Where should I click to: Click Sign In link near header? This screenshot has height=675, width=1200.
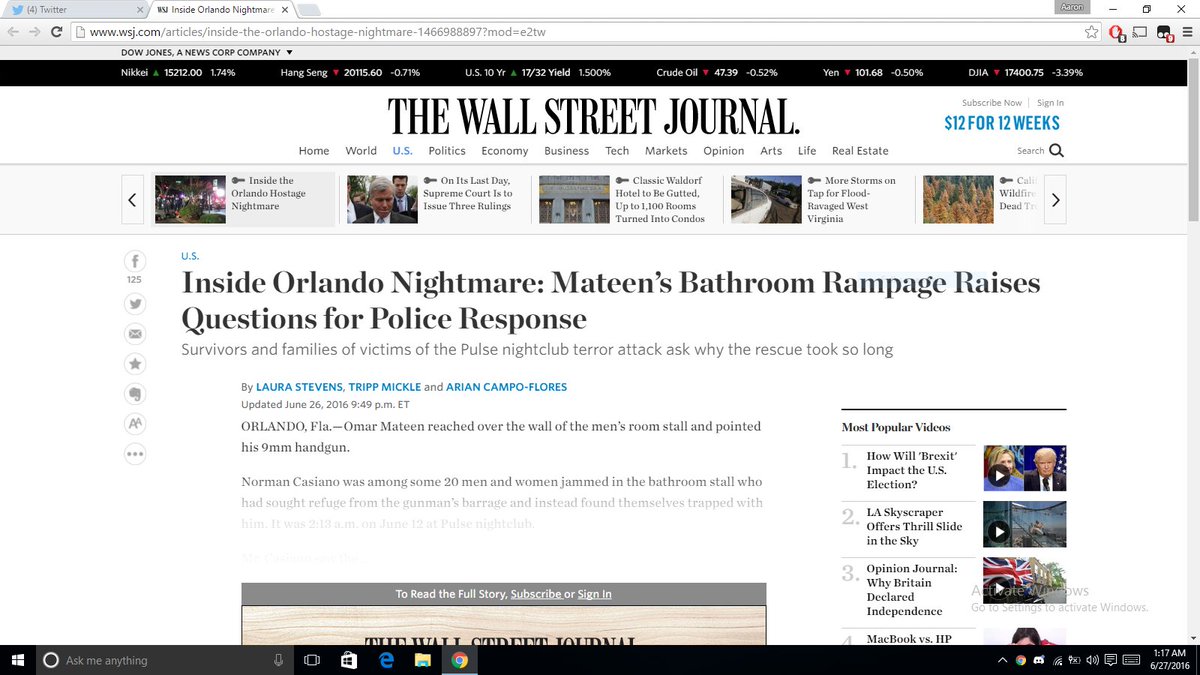coord(1050,103)
